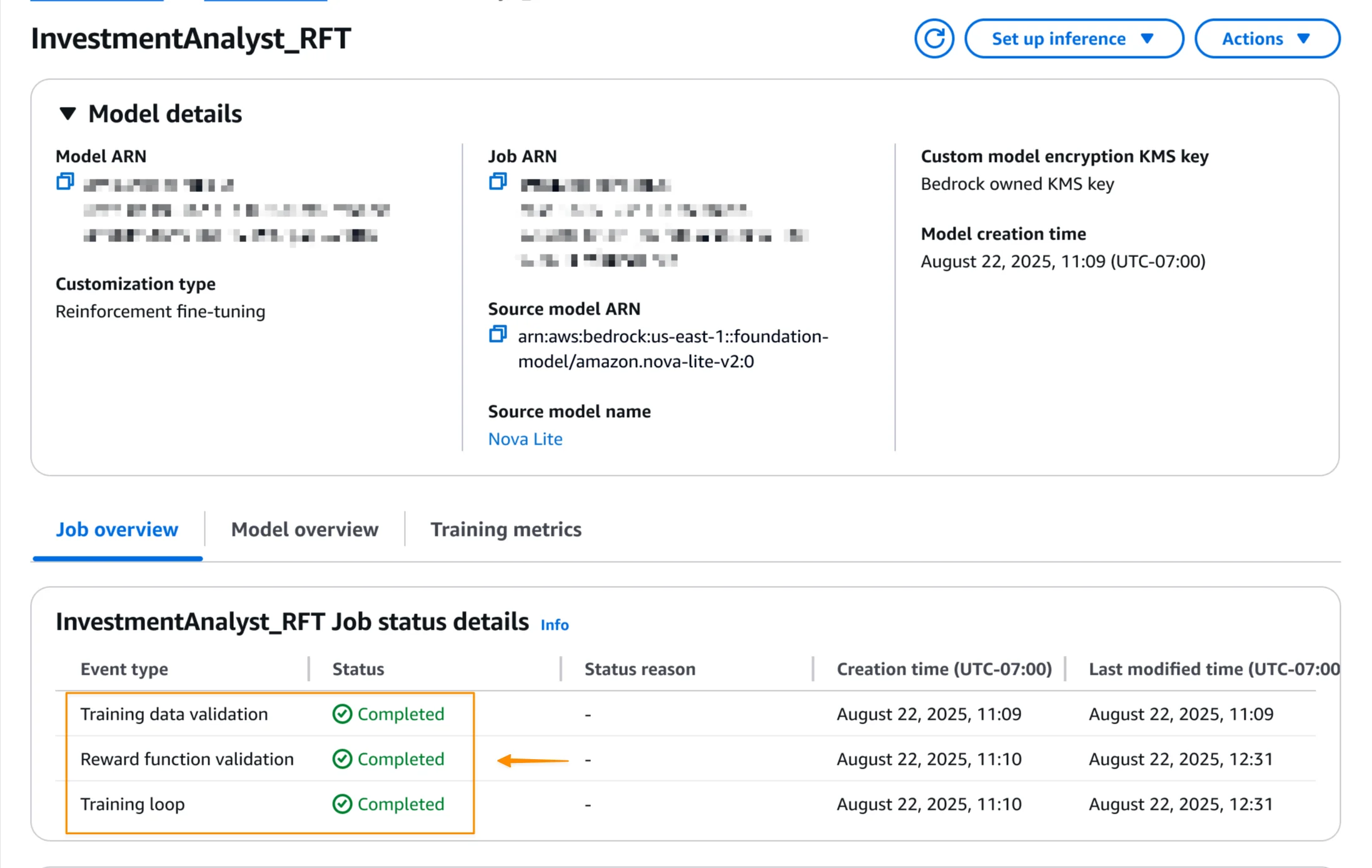Switch to the Model overview tab

click(x=305, y=529)
